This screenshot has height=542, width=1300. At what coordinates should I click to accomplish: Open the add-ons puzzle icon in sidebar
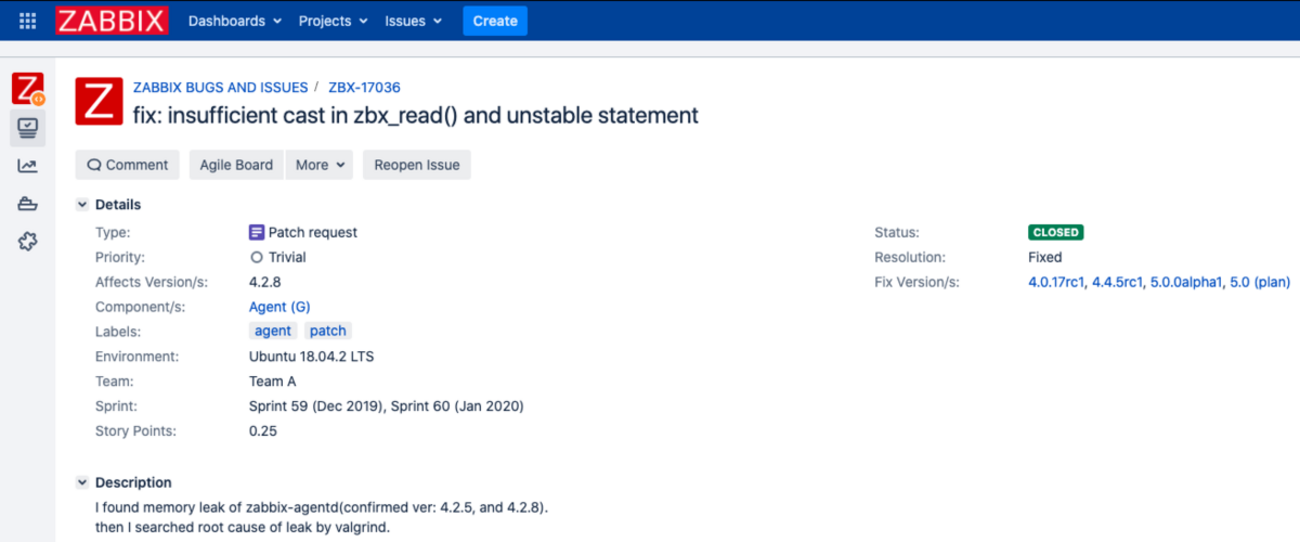pyautogui.click(x=28, y=242)
